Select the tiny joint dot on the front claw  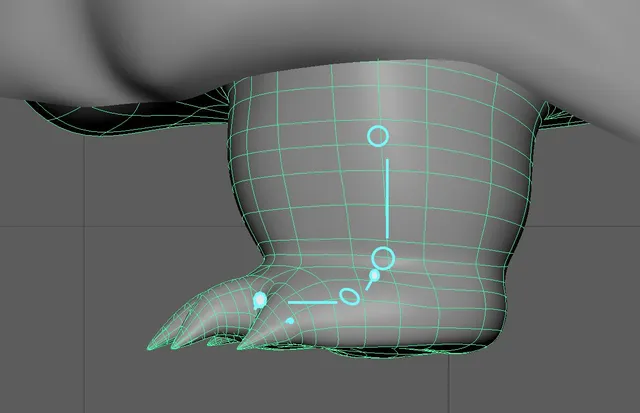(x=290, y=321)
